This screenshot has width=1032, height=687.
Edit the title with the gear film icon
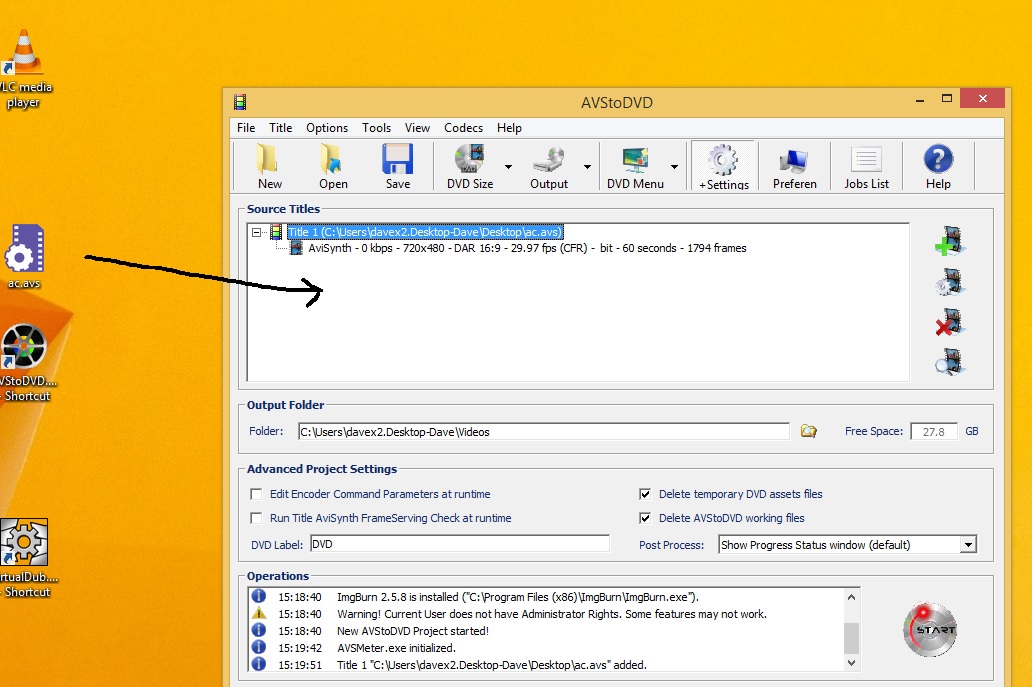pos(950,282)
